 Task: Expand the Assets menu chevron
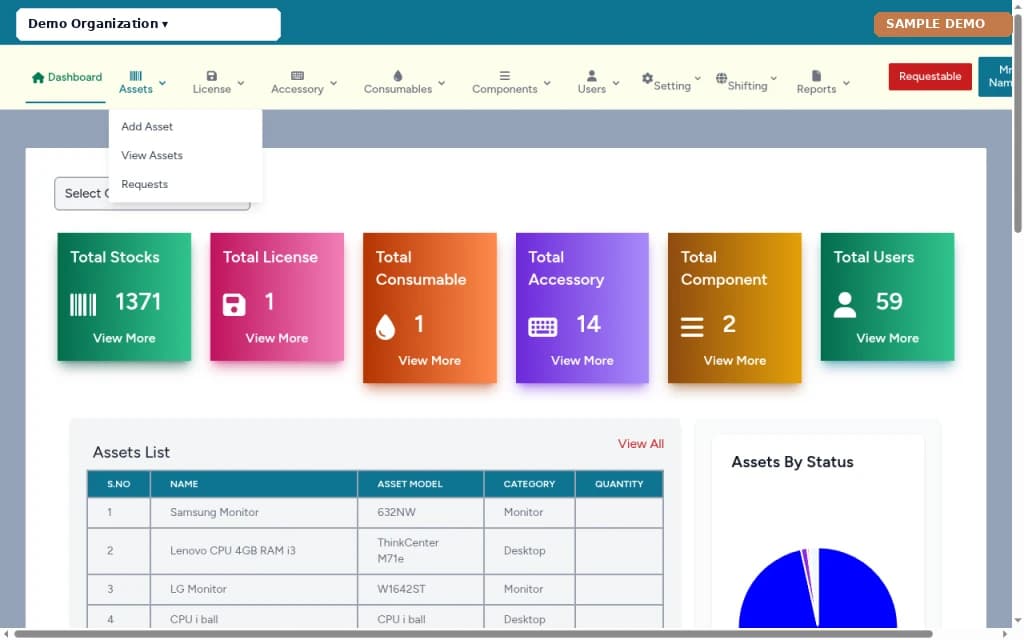163,83
